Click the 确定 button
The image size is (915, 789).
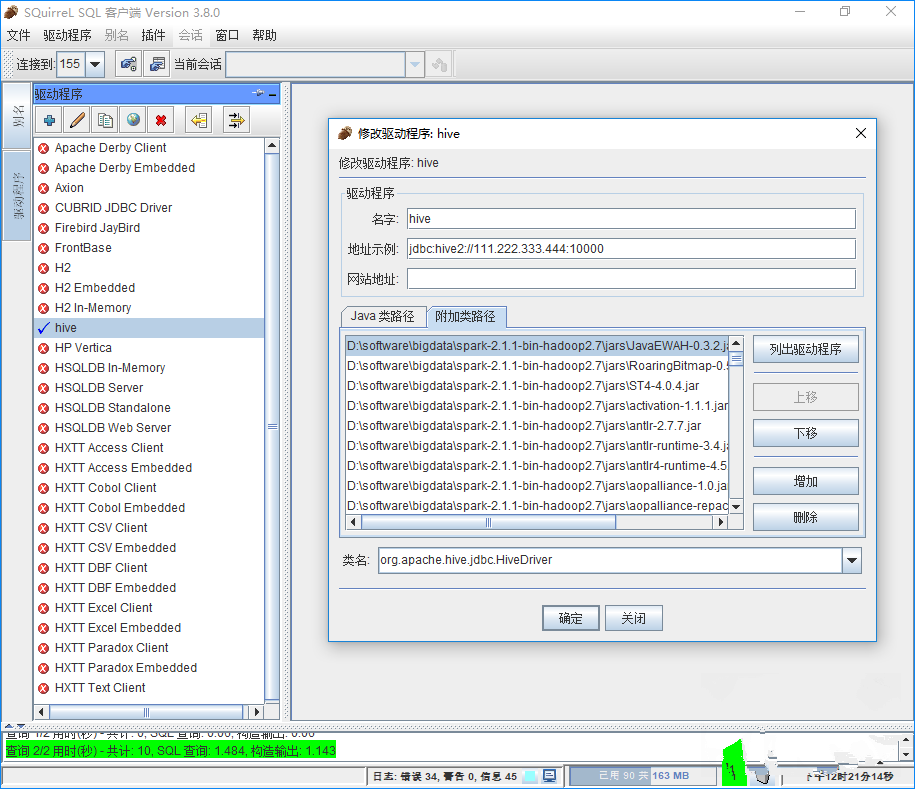click(x=570, y=618)
